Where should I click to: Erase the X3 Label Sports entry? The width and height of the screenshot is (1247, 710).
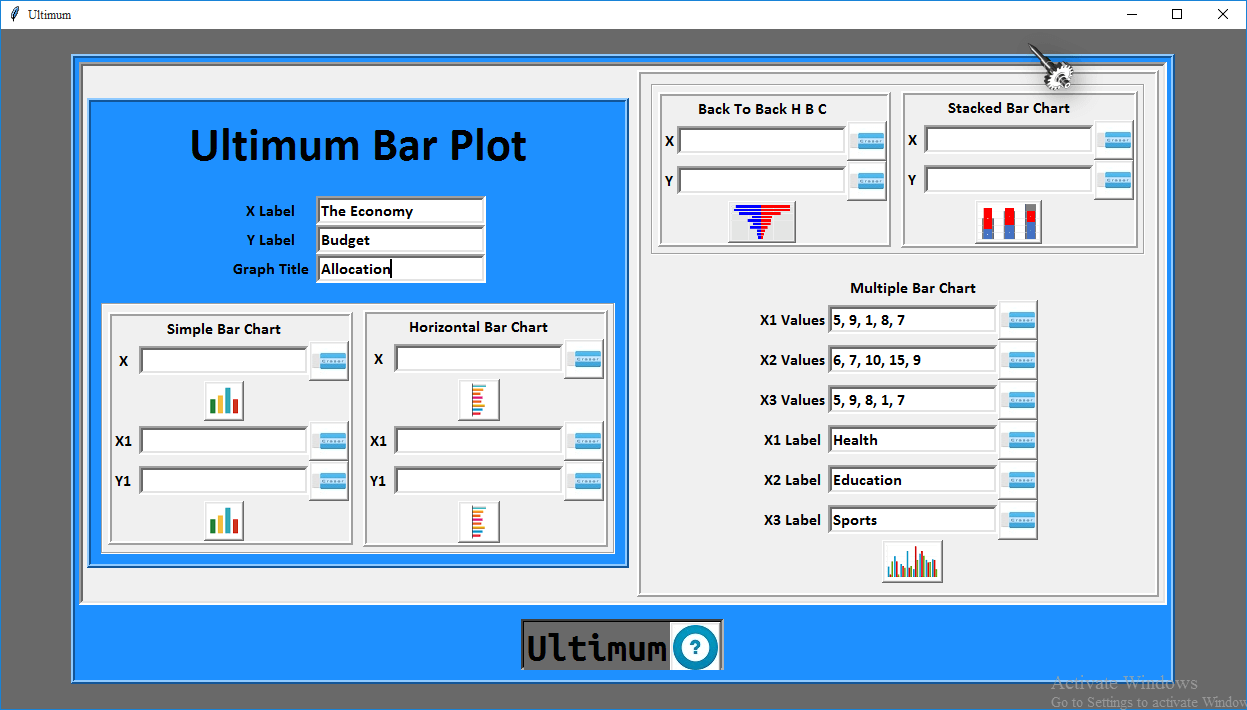click(1018, 520)
